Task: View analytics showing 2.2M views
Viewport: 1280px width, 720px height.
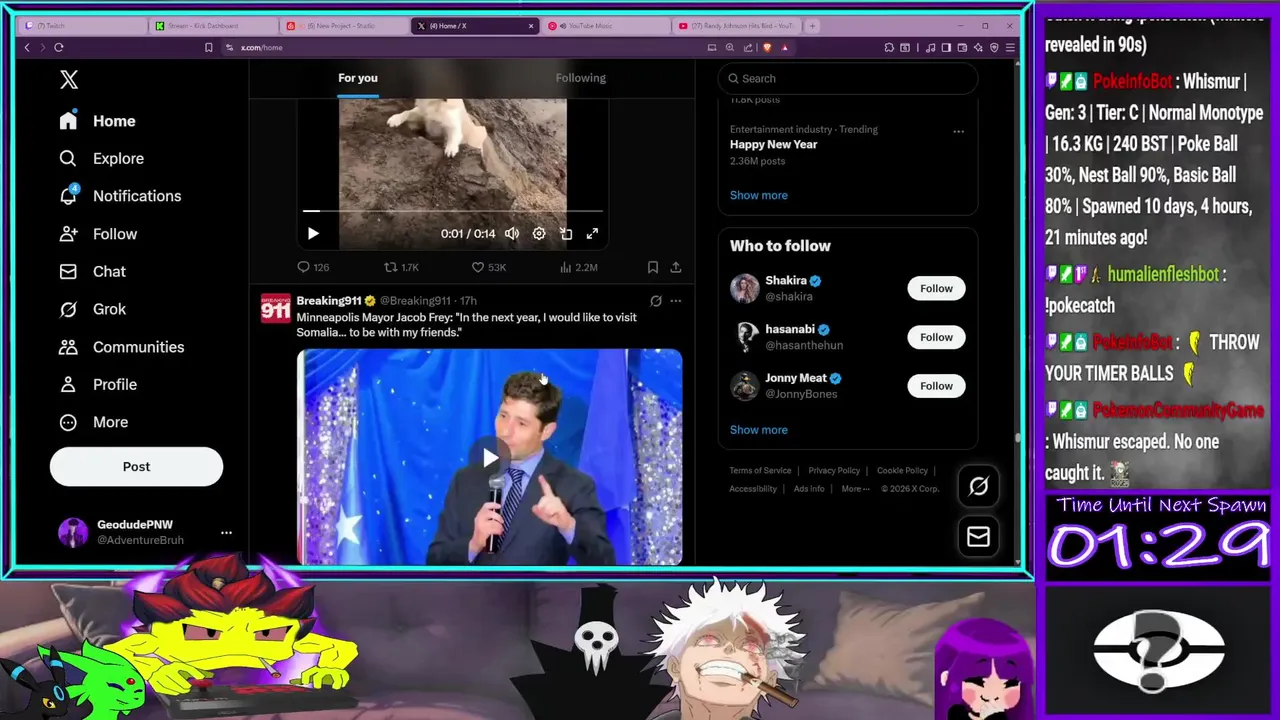Action: [578, 267]
